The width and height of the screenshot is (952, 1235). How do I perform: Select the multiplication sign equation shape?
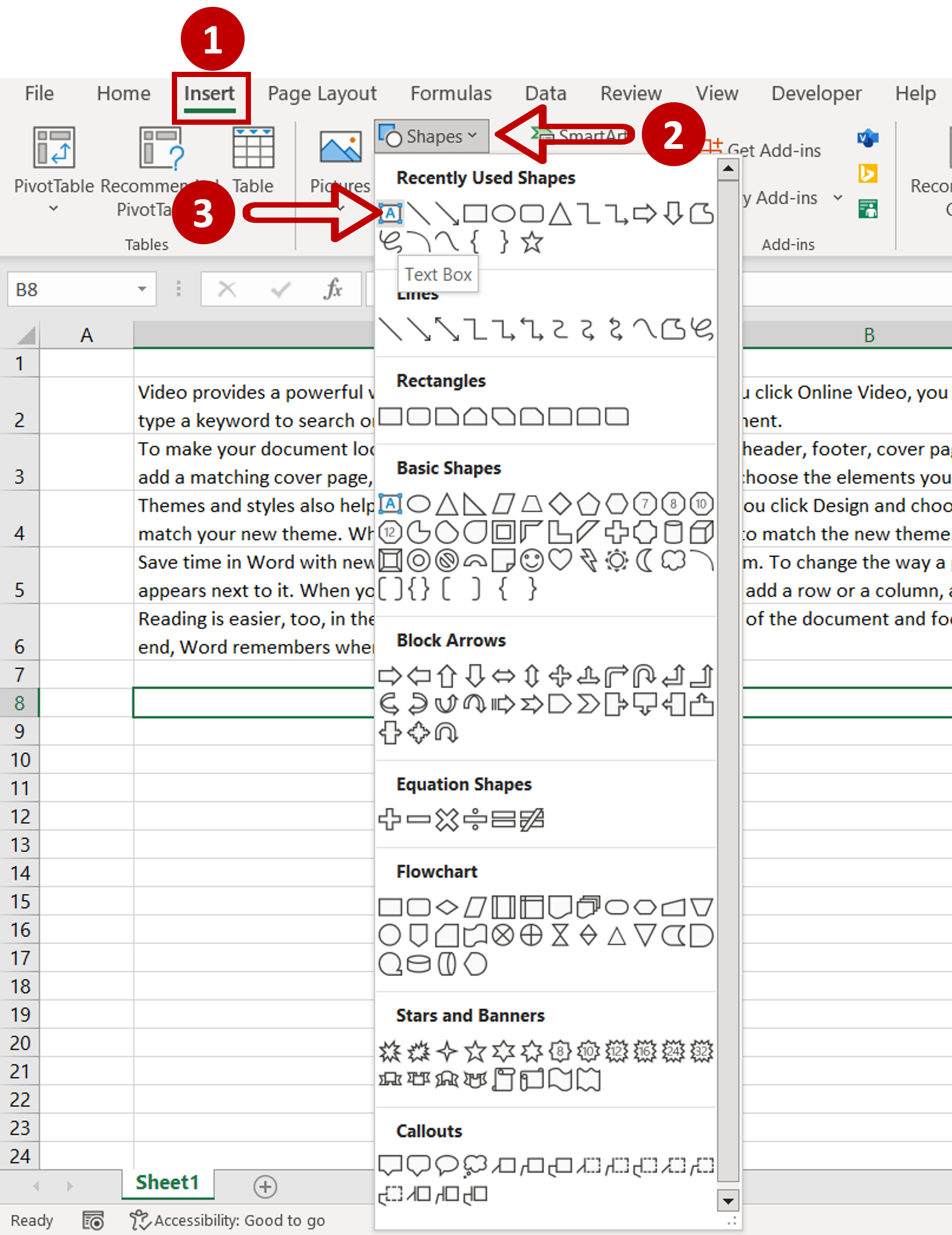(446, 819)
